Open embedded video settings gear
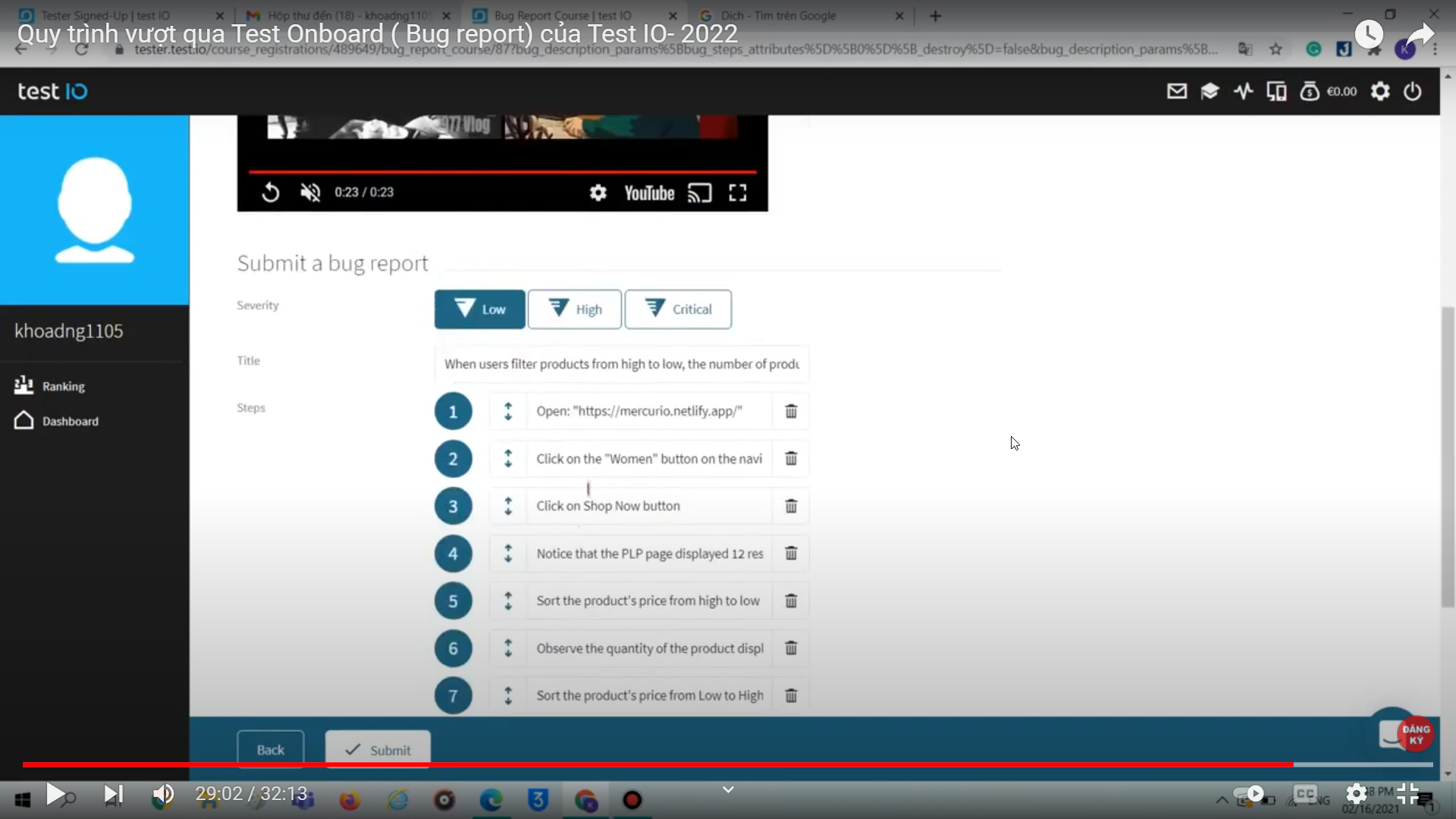The height and width of the screenshot is (819, 1456). pyautogui.click(x=598, y=193)
